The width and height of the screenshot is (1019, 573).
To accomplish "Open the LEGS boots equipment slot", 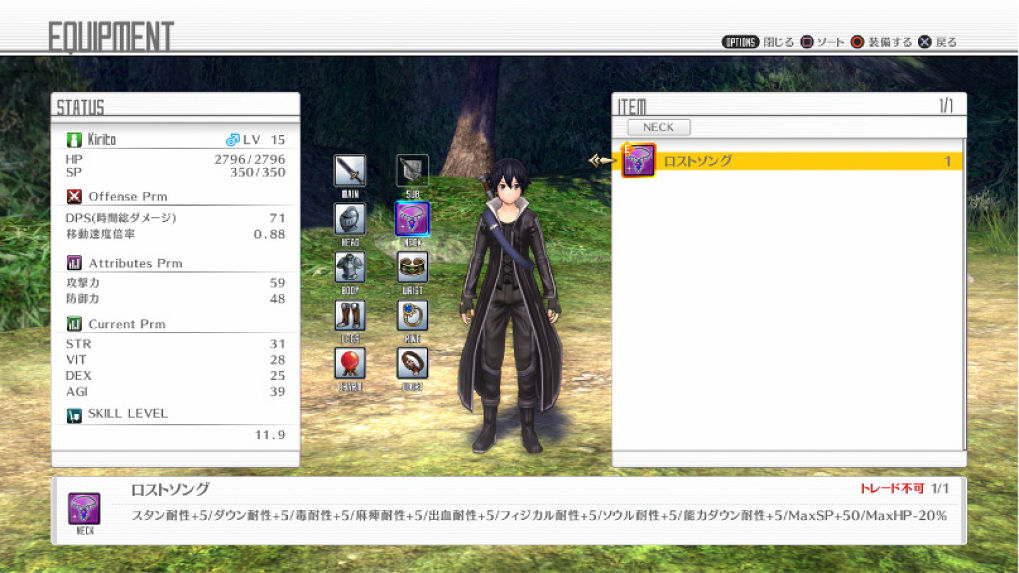I will tap(350, 315).
